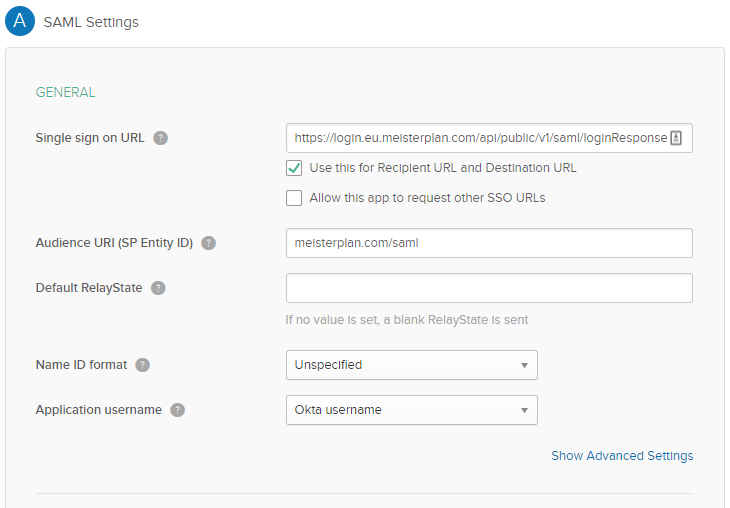Click the Name ID format label
730x508 pixels.
(81, 365)
